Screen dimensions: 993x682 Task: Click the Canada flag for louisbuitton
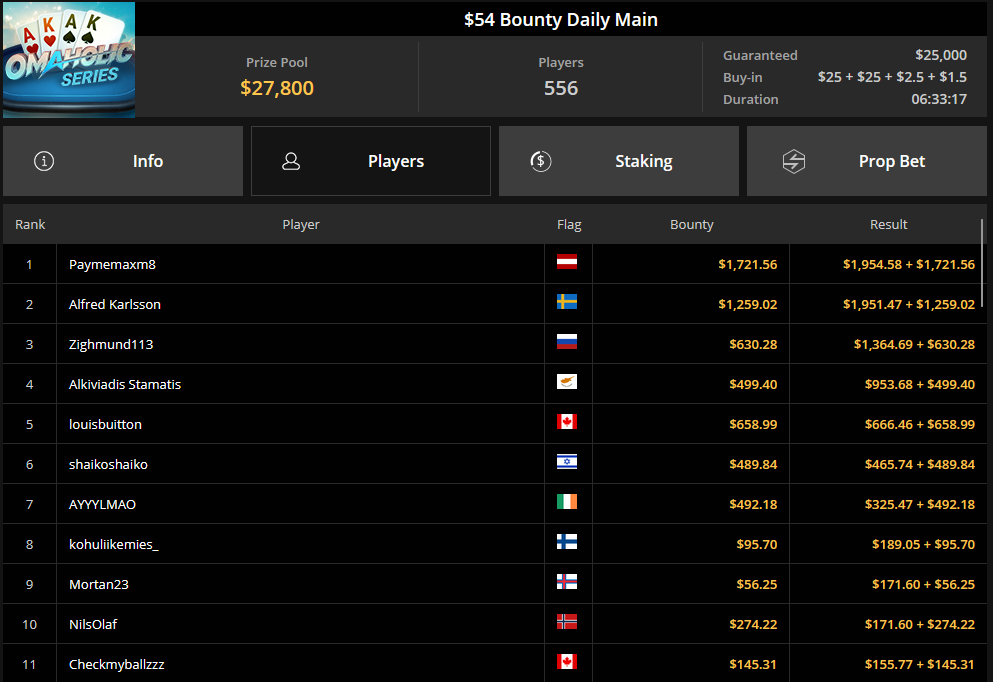point(567,421)
